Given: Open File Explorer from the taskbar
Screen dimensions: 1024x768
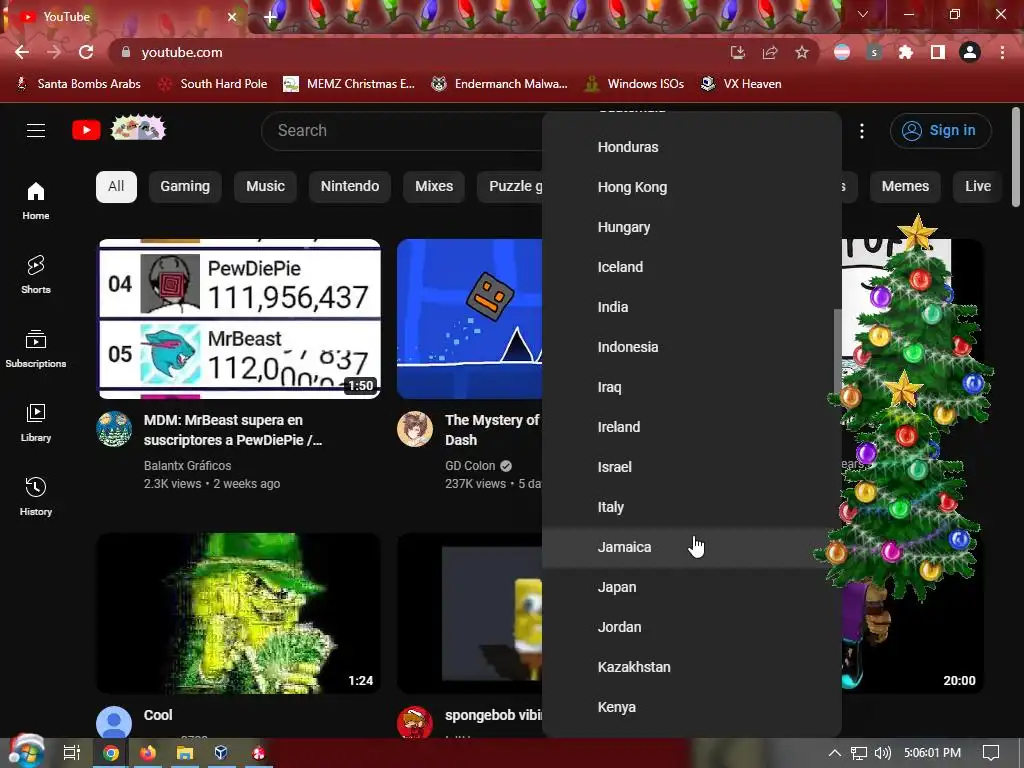Looking at the screenshot, I should point(184,753).
